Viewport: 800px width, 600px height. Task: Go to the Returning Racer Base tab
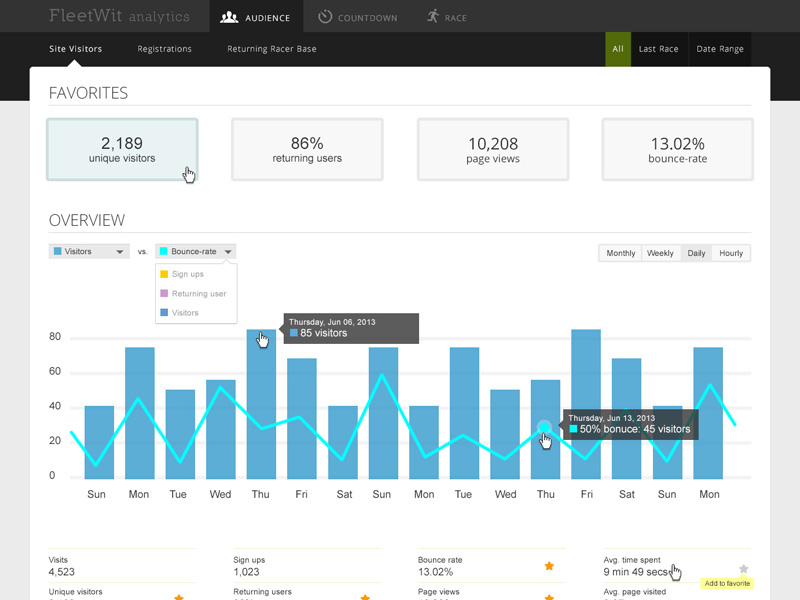(x=271, y=49)
